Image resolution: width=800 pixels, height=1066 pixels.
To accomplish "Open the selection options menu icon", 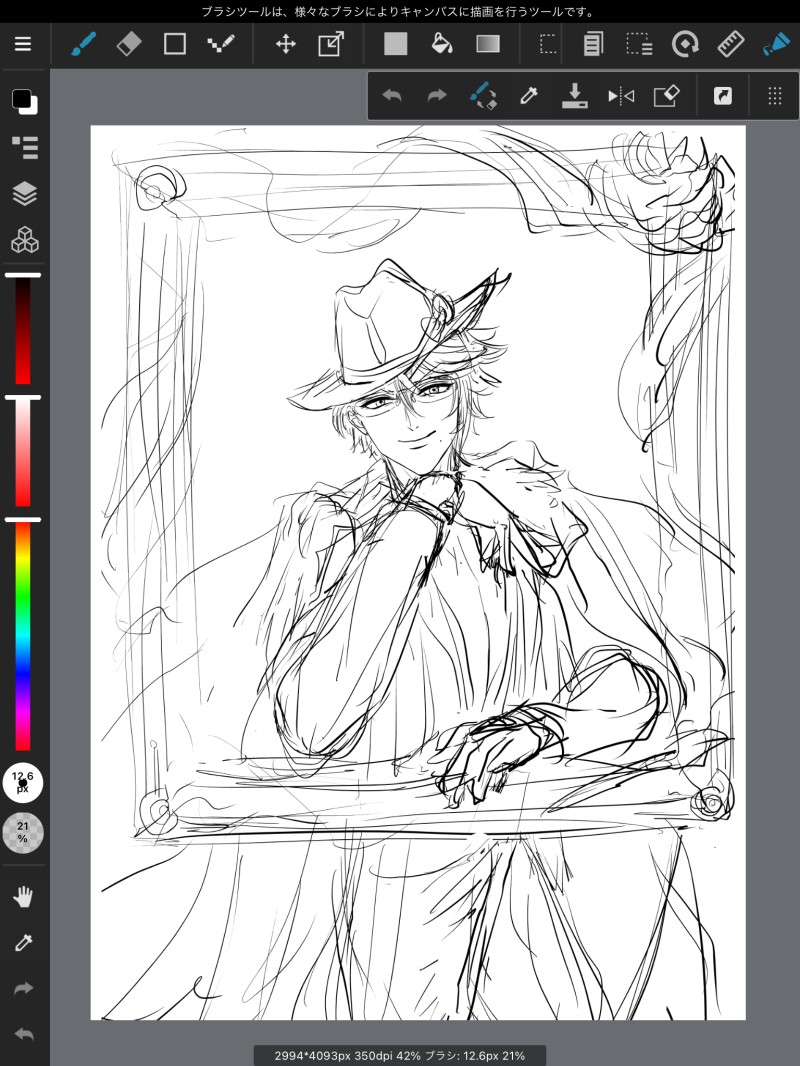I will pos(639,44).
